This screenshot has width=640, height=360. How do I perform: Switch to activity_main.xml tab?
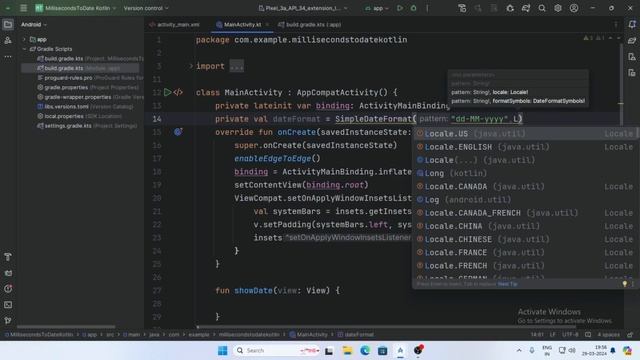pos(174,24)
